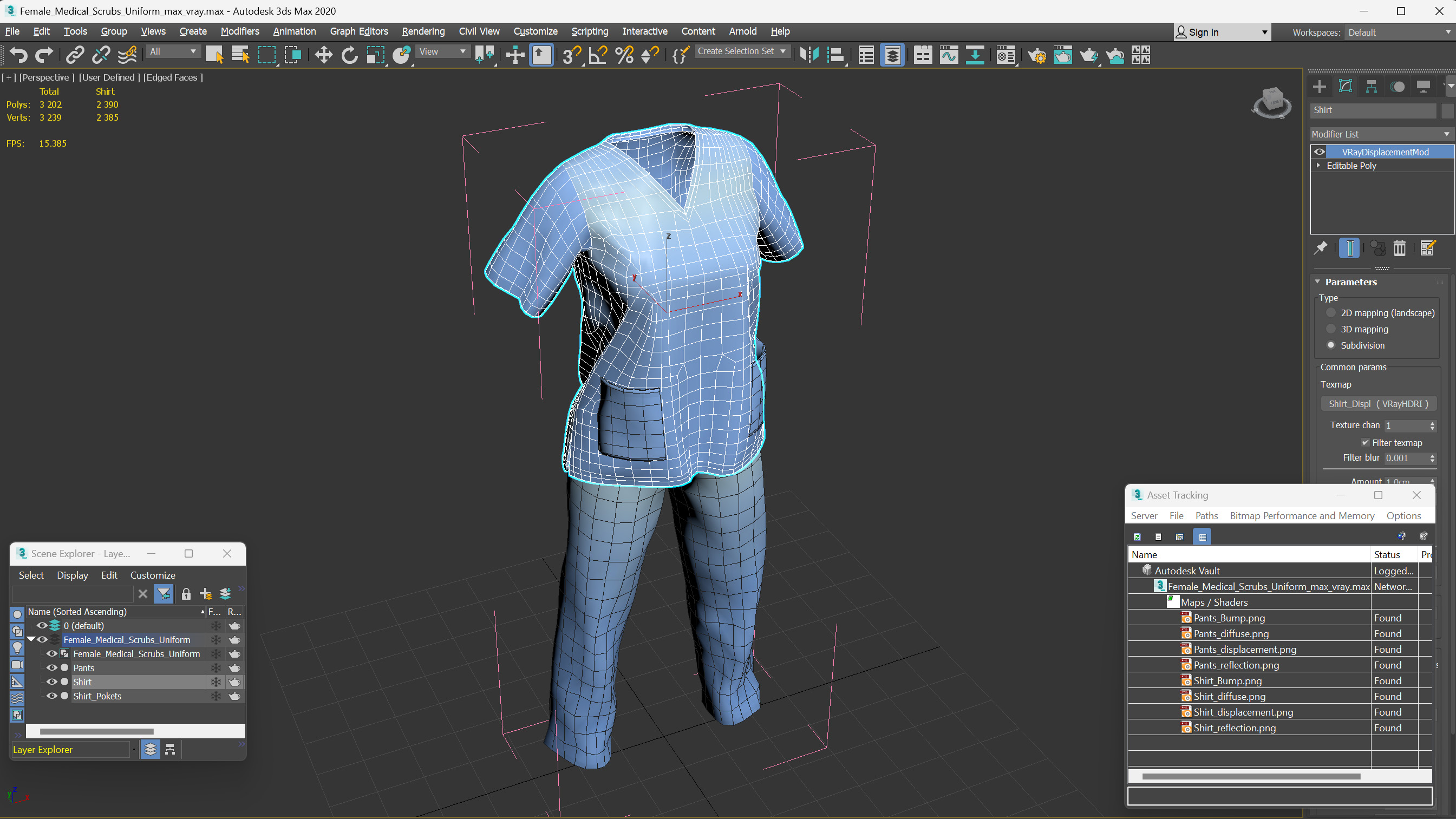Click the Bind to Space Warp icon
This screenshot has width=1456, height=819.
point(127,55)
